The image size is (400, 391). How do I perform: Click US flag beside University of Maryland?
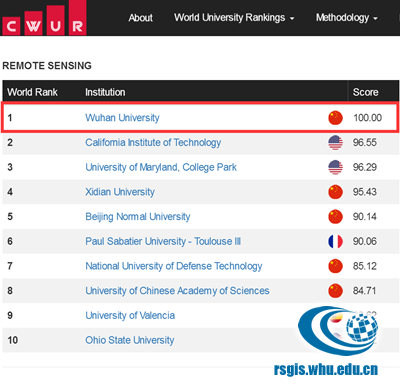(335, 167)
